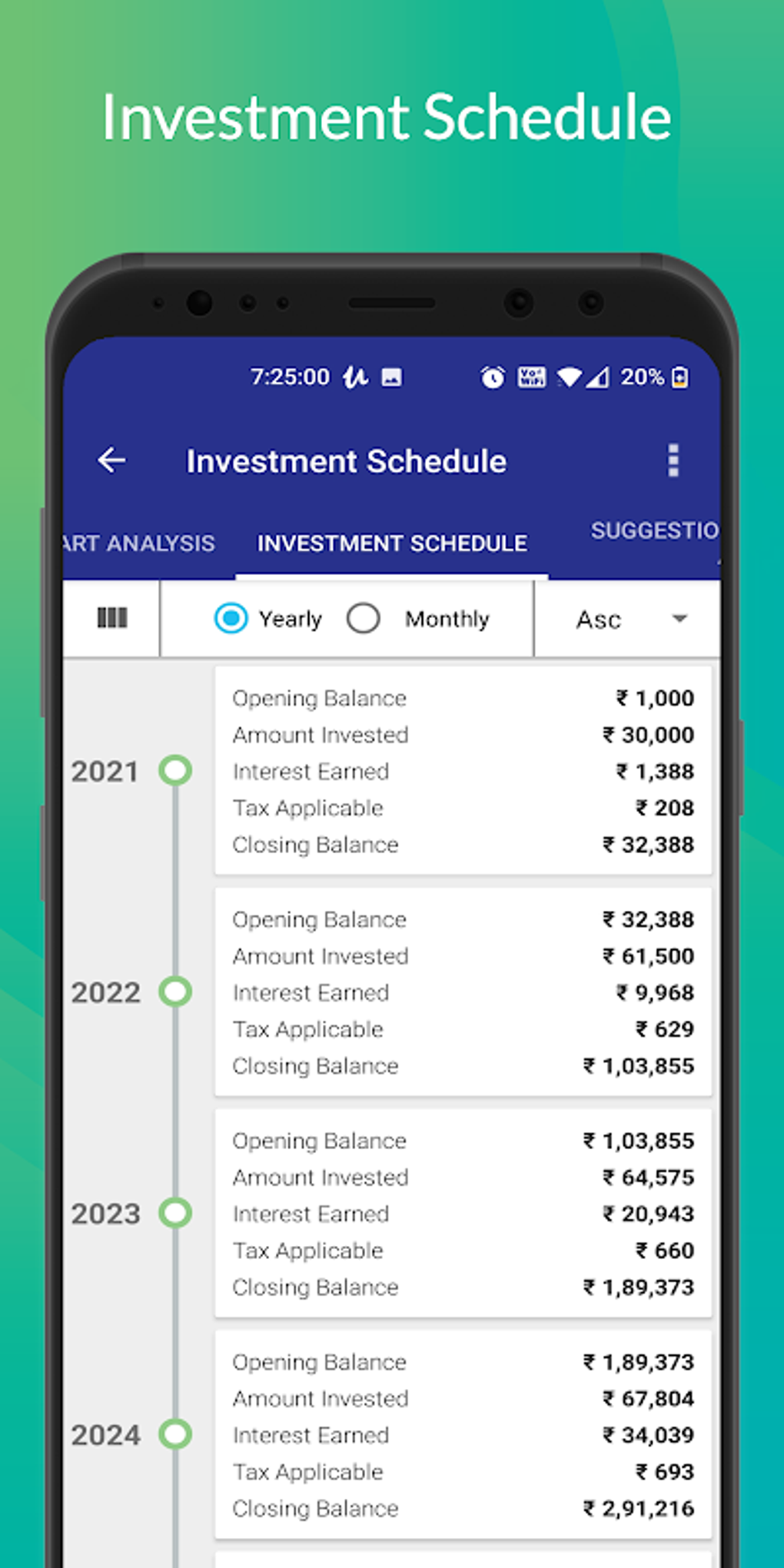Open the Asc sort order dropdown
Image resolution: width=784 pixels, height=1568 pixels.
[x=600, y=620]
